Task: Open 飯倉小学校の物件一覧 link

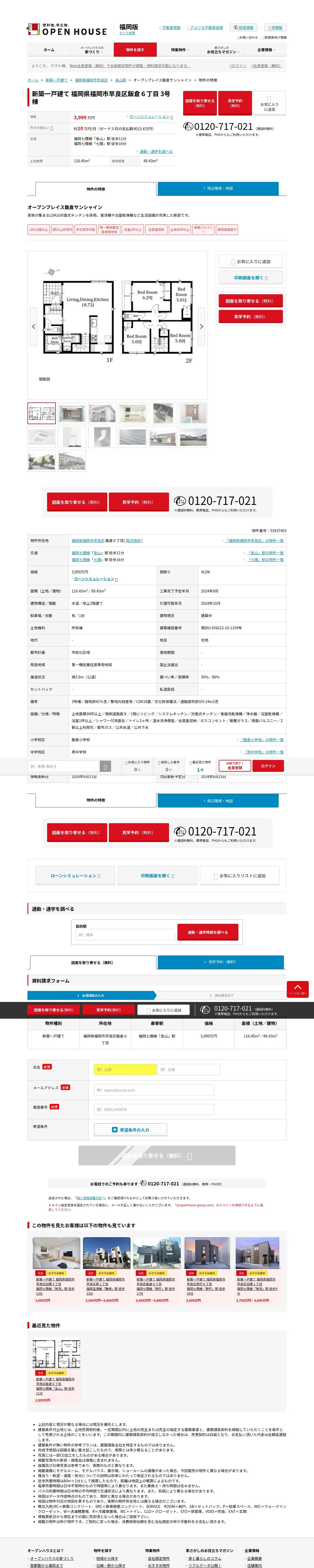Action: [x=262, y=740]
